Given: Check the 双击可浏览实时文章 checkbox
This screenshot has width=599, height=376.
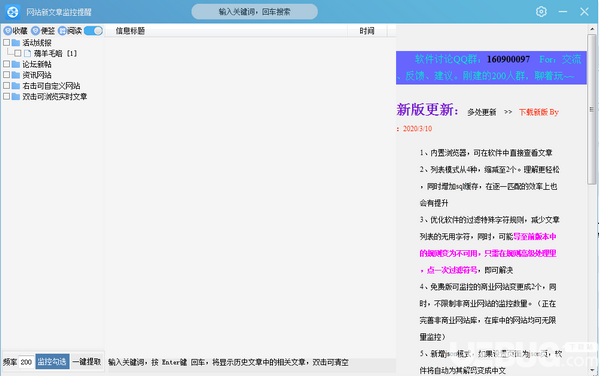Looking at the screenshot, I should pyautogui.click(x=6, y=96).
